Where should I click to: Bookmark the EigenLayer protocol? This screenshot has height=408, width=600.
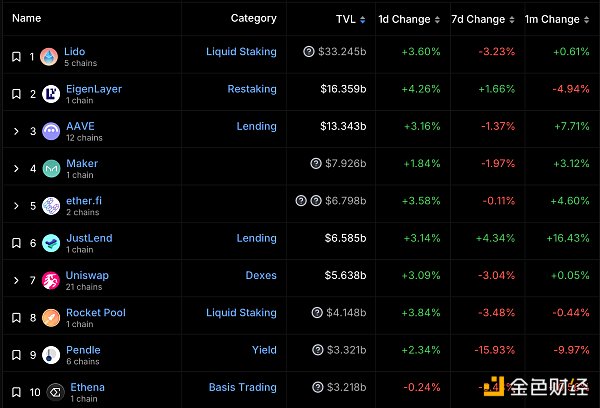(16, 94)
